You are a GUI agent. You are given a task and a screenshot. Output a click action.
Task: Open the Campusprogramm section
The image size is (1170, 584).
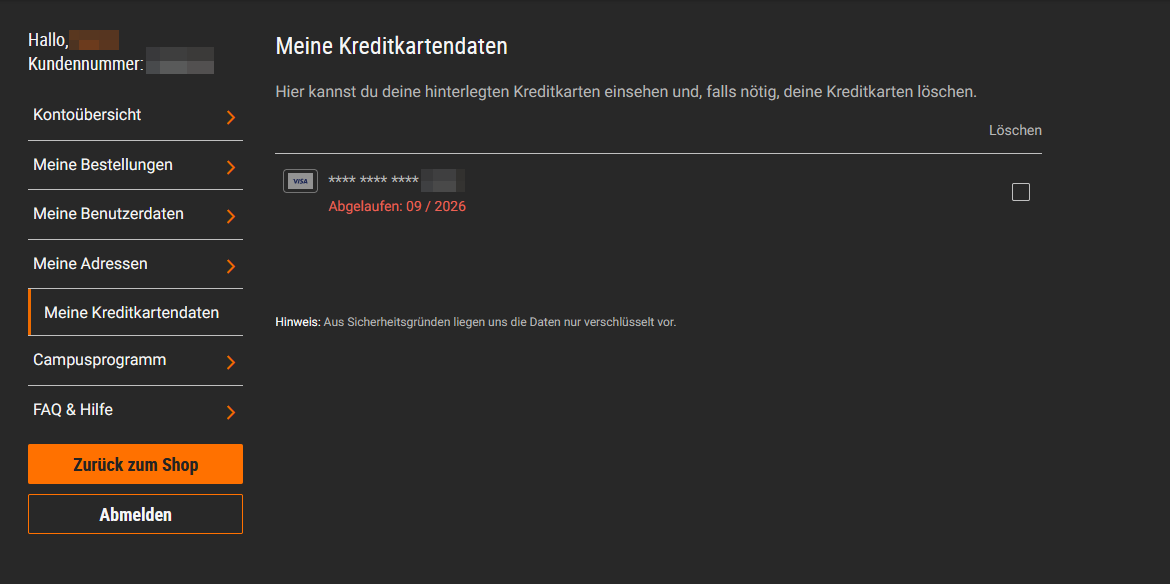coord(135,361)
